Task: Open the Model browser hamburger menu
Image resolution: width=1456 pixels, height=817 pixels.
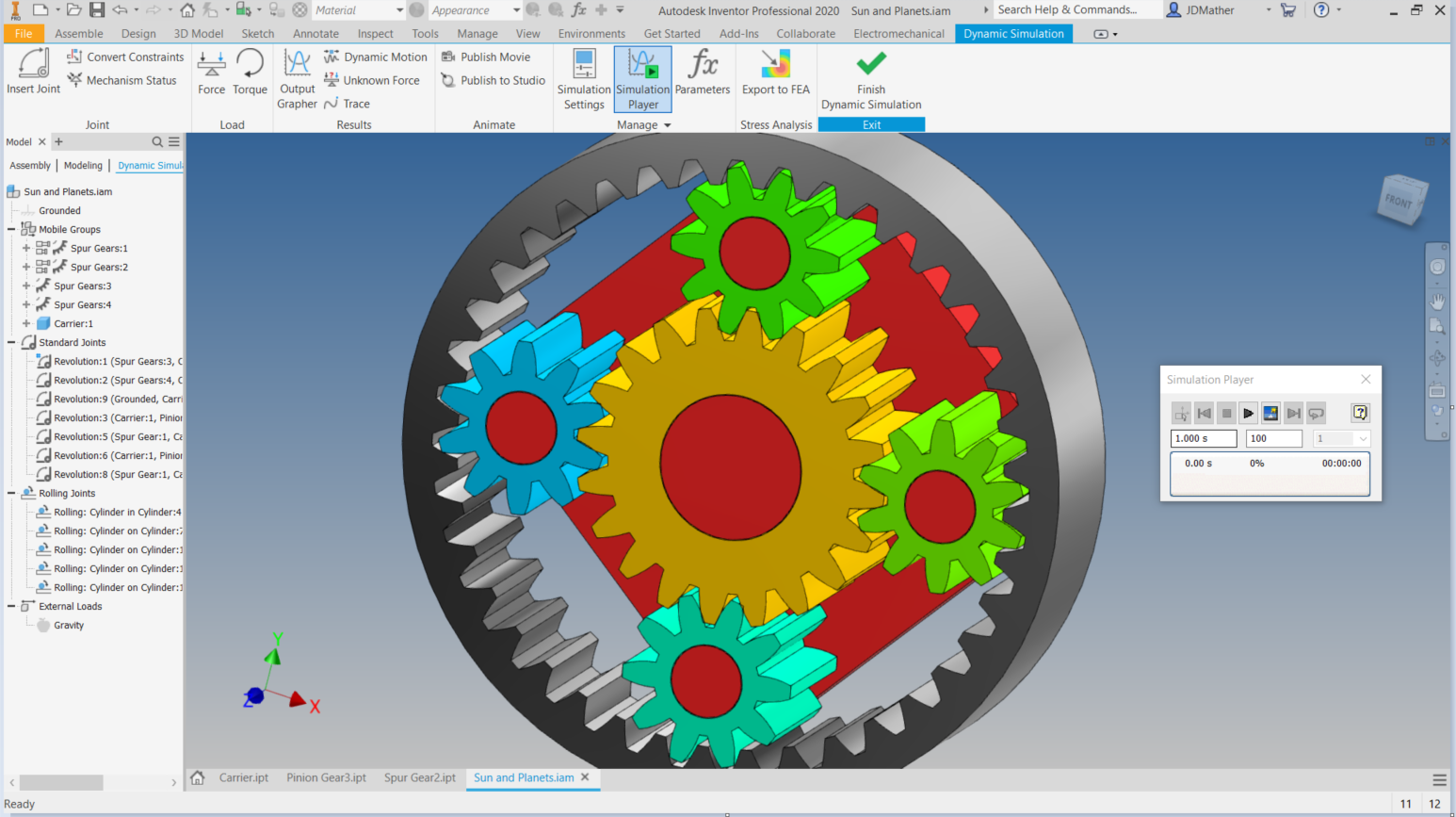Action: tap(174, 141)
